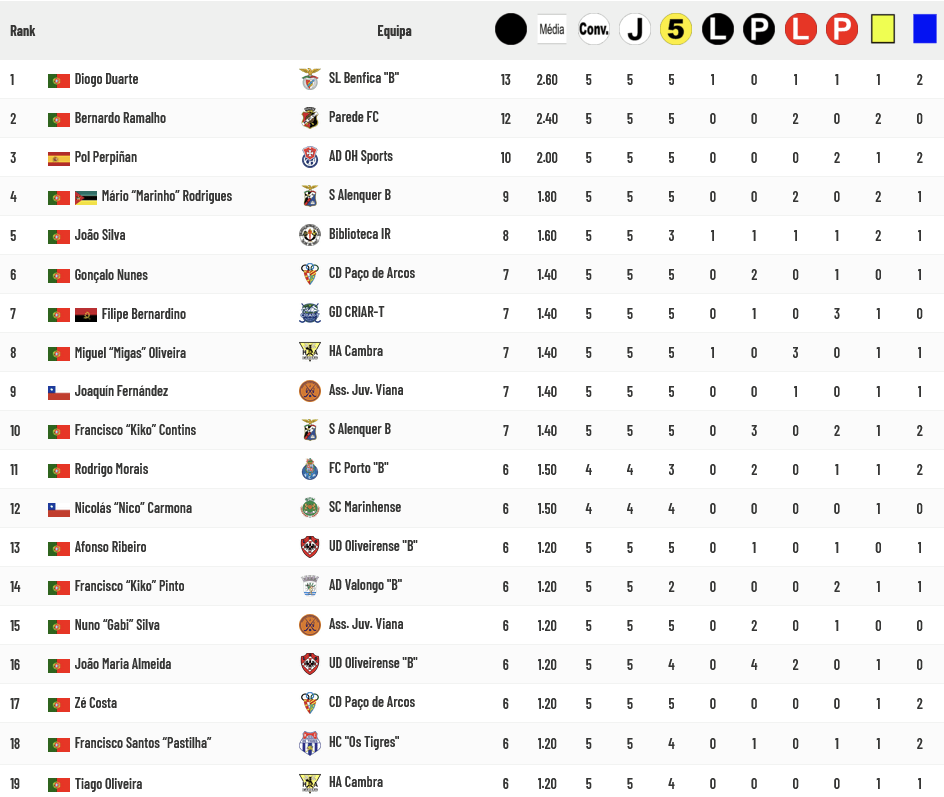Click the blue card column header
The width and height of the screenshot is (944, 797).
(924, 29)
